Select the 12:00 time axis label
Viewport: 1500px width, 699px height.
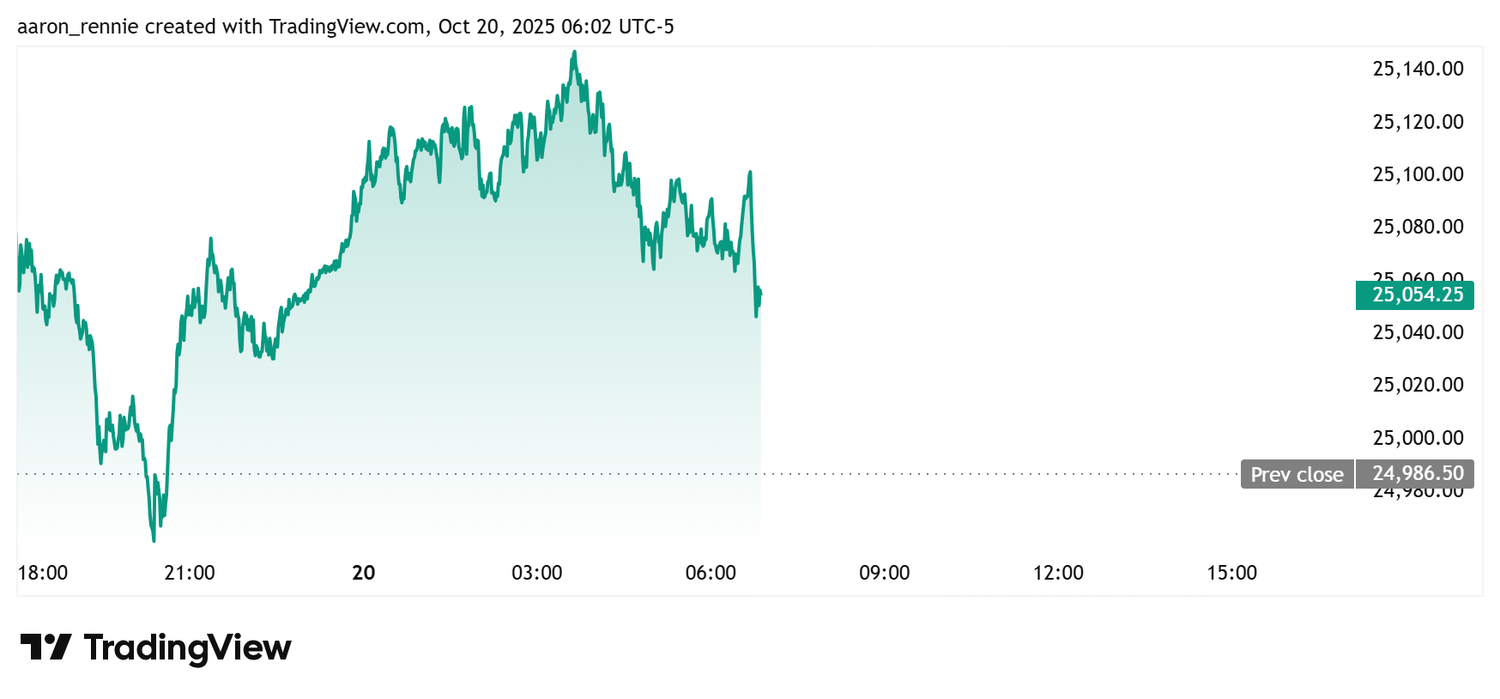pos(1059,573)
